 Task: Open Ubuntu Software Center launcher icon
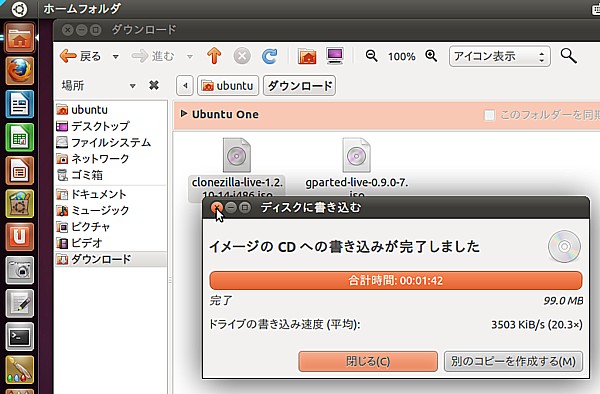pos(20,204)
